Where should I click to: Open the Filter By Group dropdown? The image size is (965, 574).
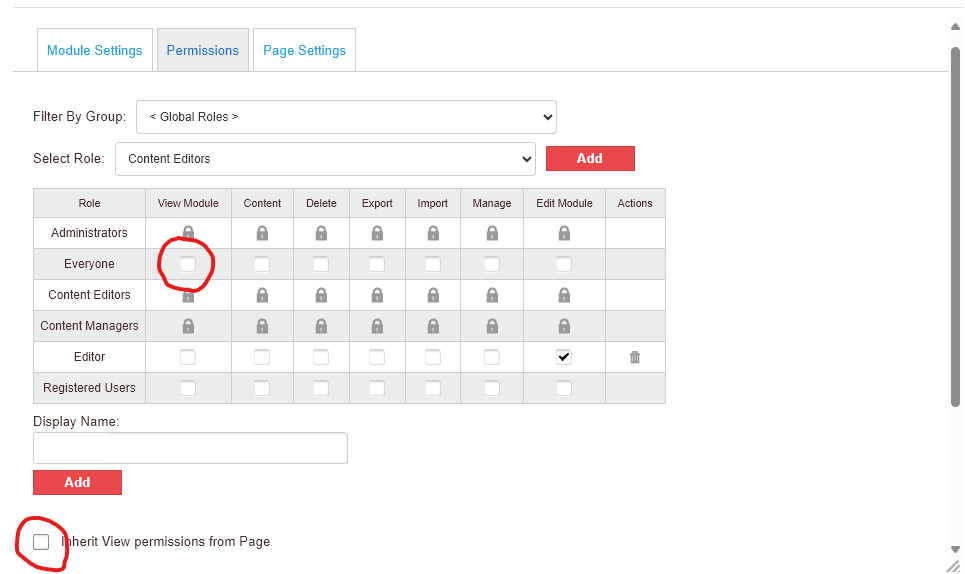[x=346, y=117]
